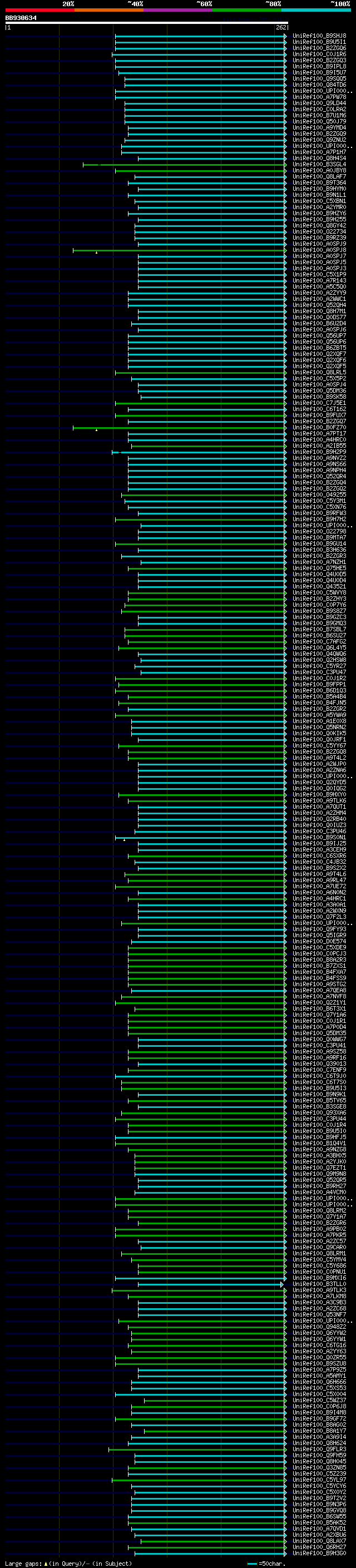This screenshot has width=356, height=1568.
Task: Click the label UniRef100_B0FZ70
Action: [319, 427]
